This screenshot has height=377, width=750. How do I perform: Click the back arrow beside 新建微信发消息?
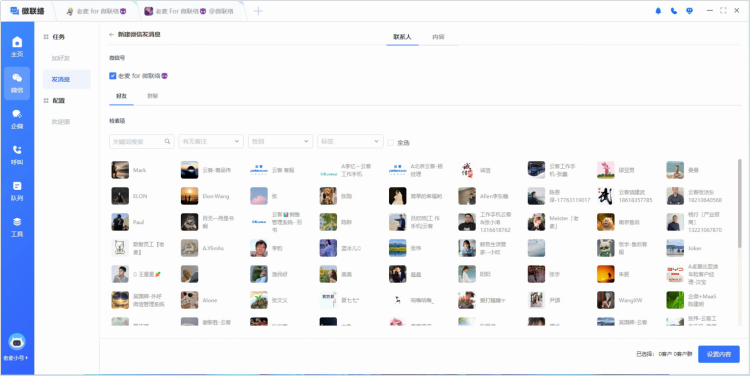point(111,34)
